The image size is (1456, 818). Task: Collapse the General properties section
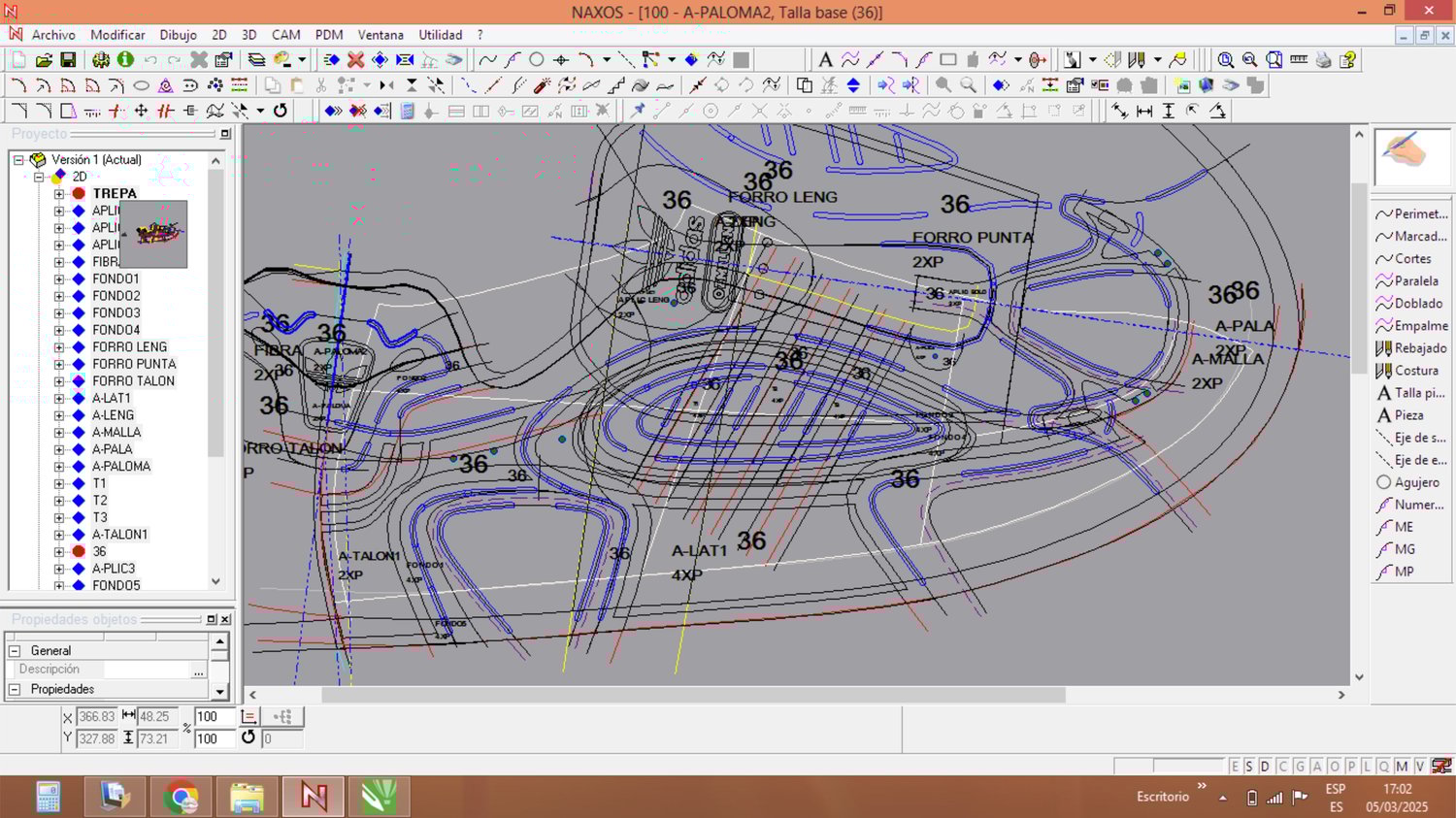[15, 651]
